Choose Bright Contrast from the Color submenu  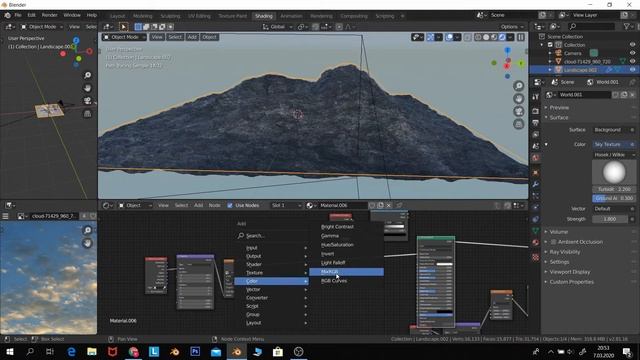tap(337, 227)
